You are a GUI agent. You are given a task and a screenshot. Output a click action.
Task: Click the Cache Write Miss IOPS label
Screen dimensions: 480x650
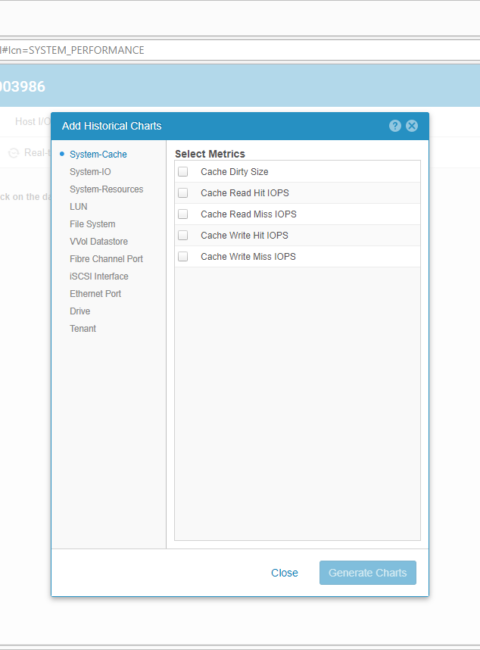tap(248, 257)
